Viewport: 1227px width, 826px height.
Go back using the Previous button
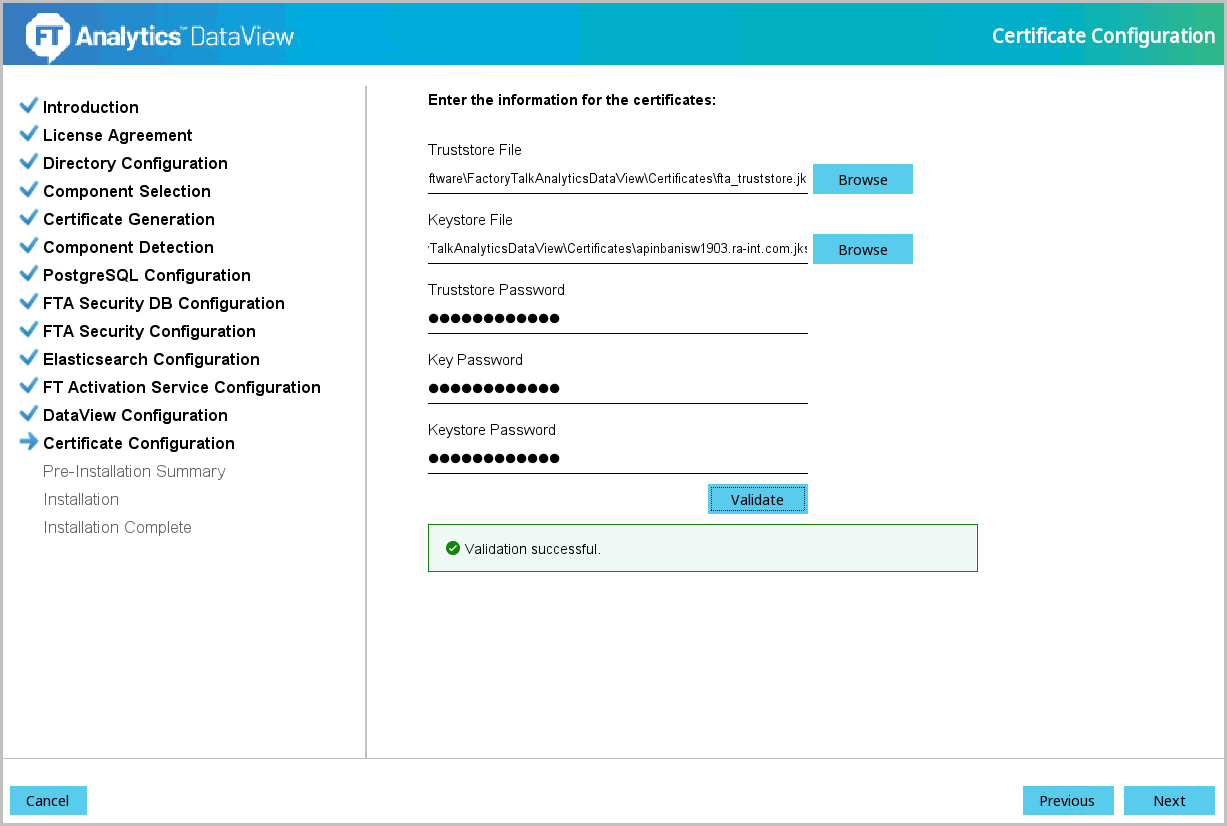pyautogui.click(x=1067, y=800)
